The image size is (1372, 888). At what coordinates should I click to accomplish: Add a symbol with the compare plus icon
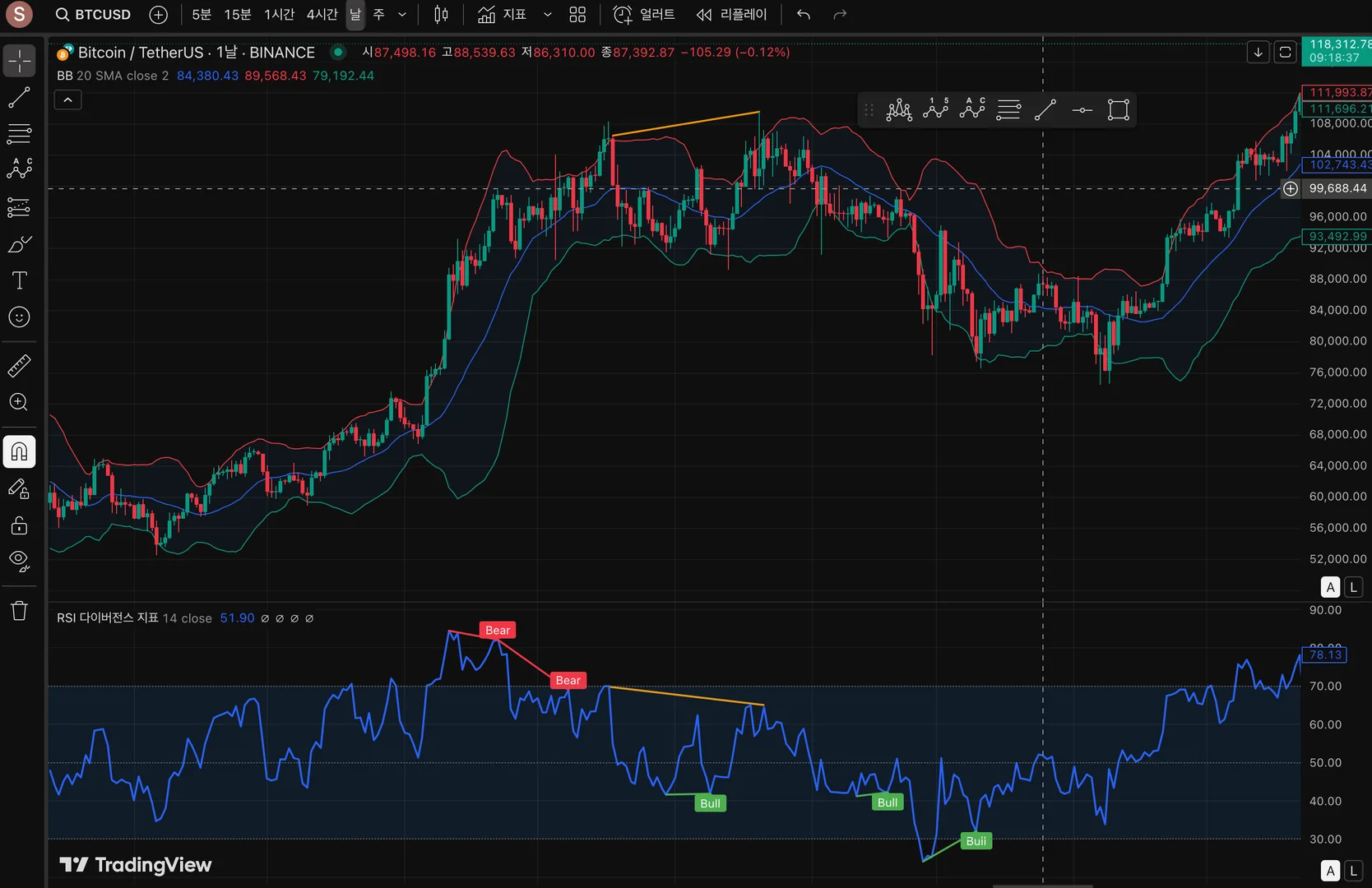(159, 15)
